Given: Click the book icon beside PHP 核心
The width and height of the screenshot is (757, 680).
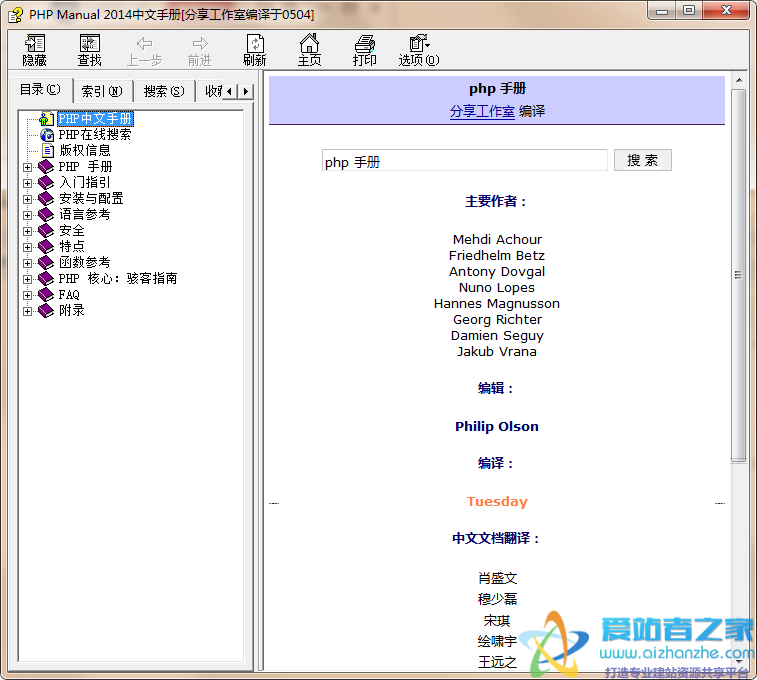Looking at the screenshot, I should pyautogui.click(x=46, y=278).
